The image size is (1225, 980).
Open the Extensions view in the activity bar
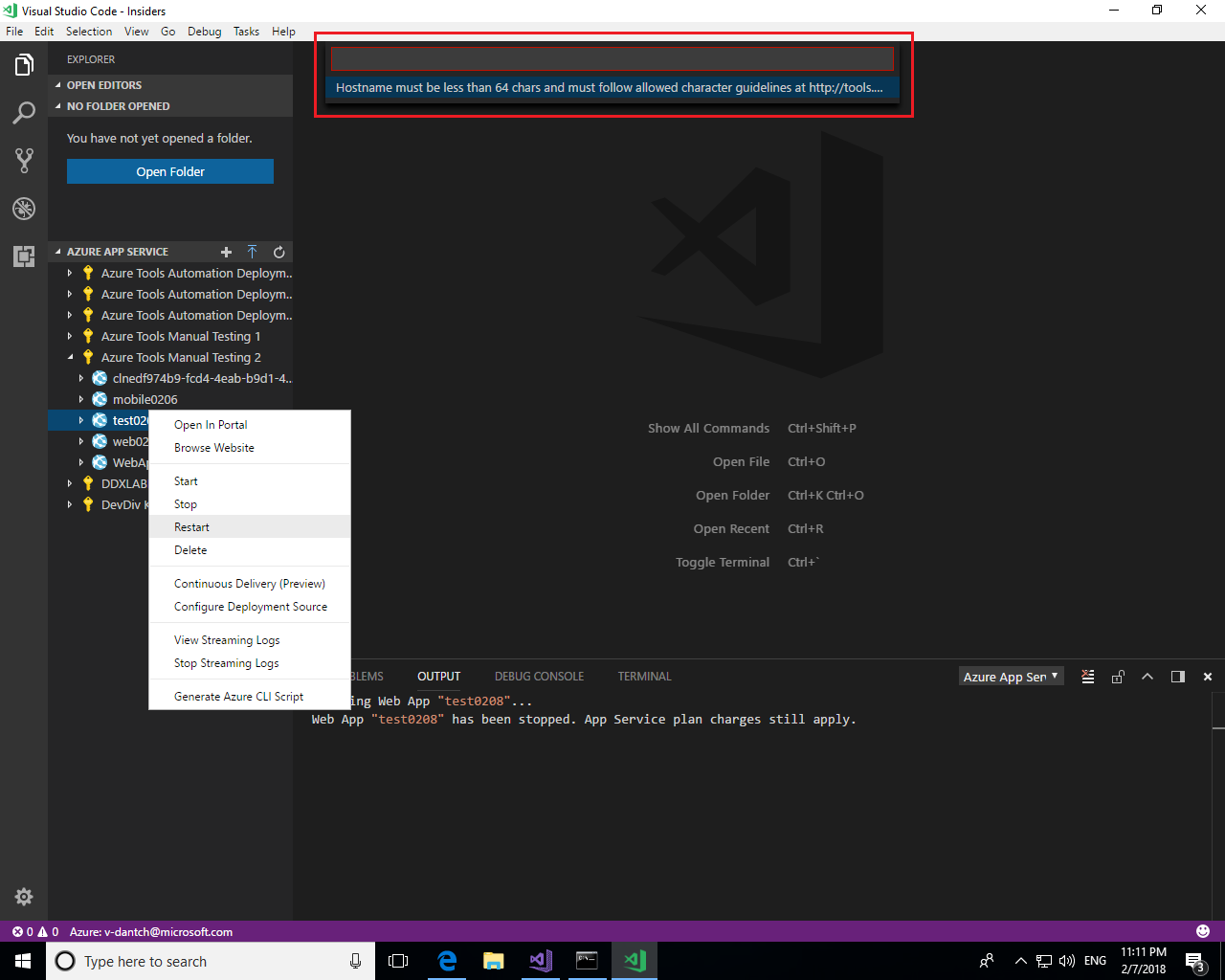pyautogui.click(x=23, y=256)
